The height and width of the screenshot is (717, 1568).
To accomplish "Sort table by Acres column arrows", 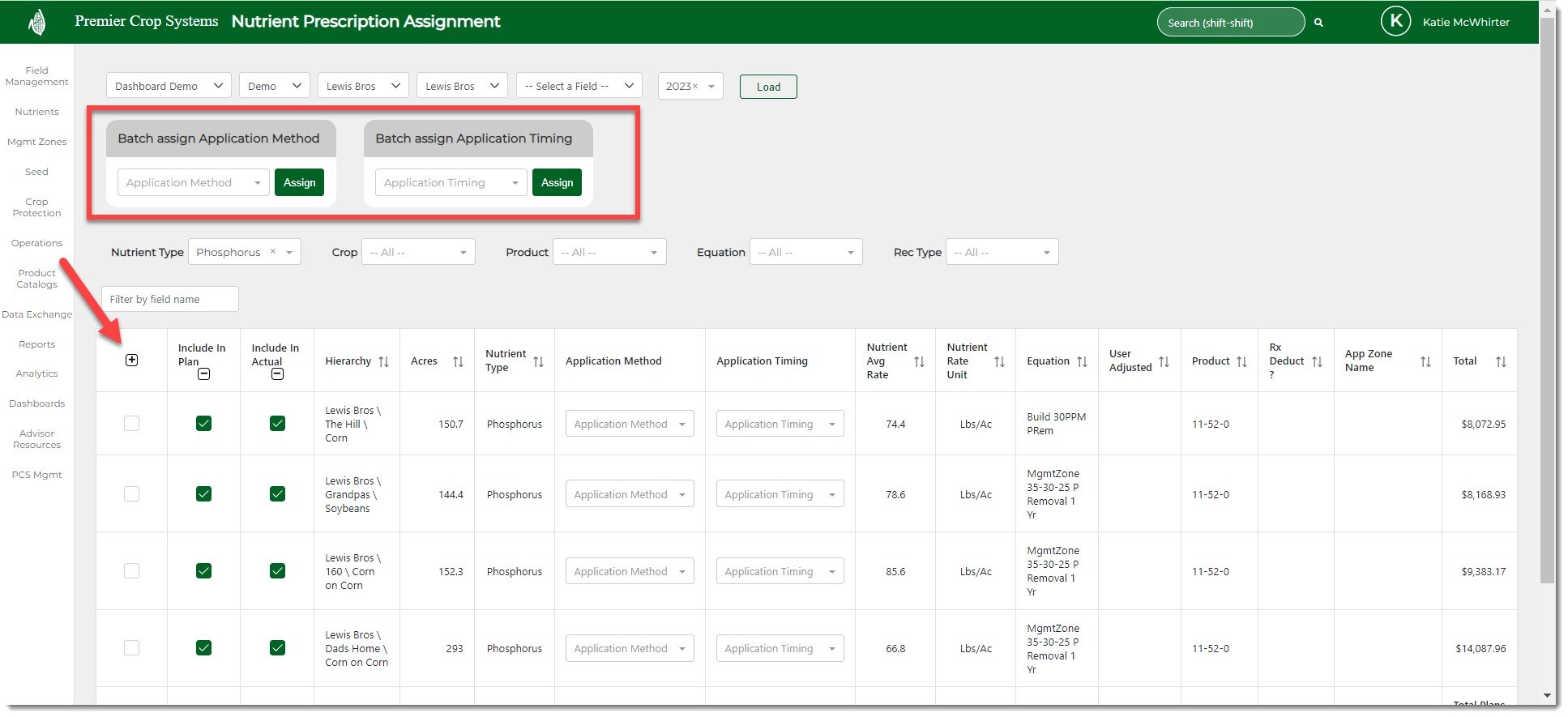I will point(458,362).
